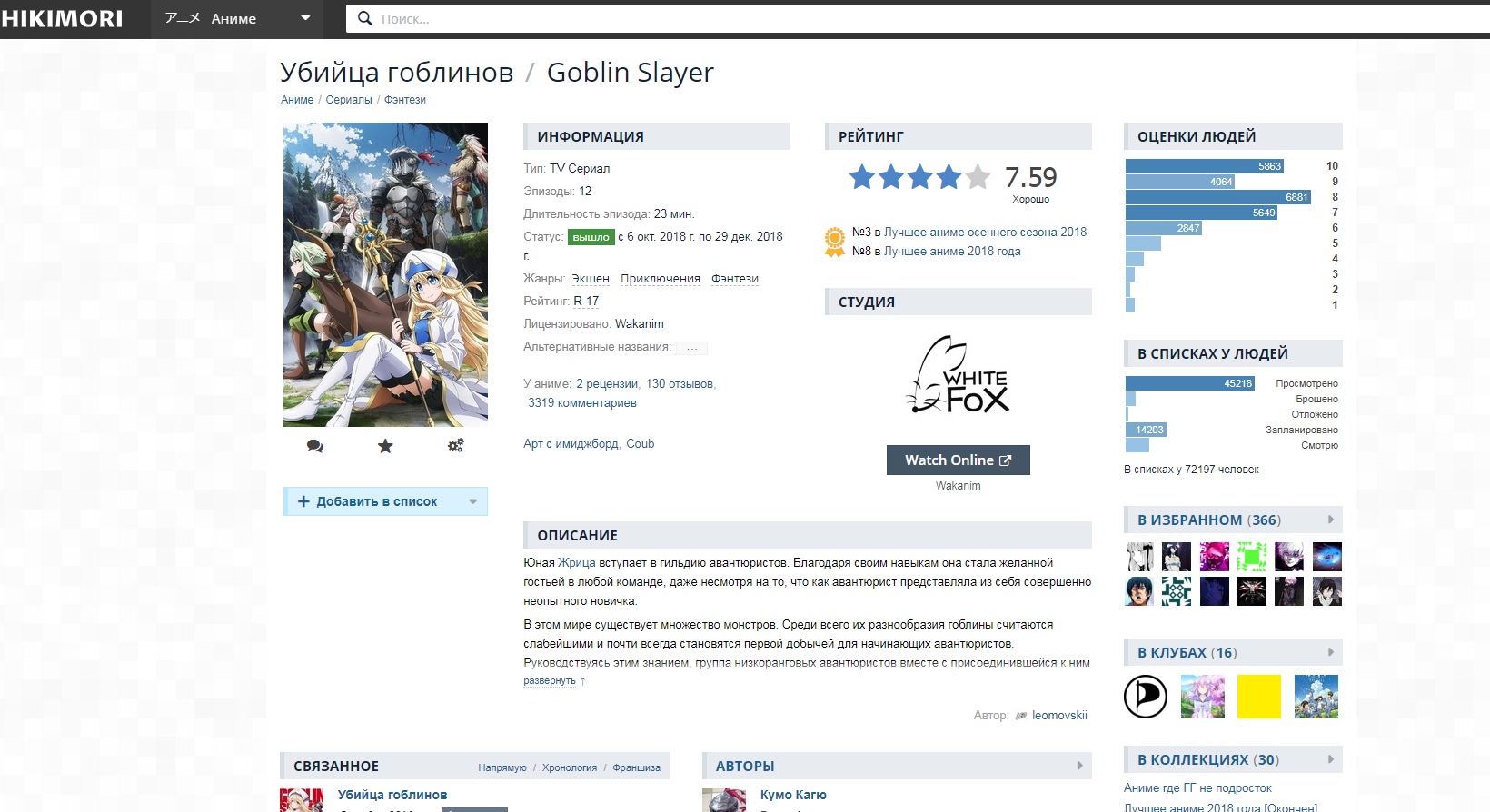Image resolution: width=1490 pixels, height=812 pixels.
Task: Open the yellow square club thumbnail
Action: click(x=1259, y=697)
